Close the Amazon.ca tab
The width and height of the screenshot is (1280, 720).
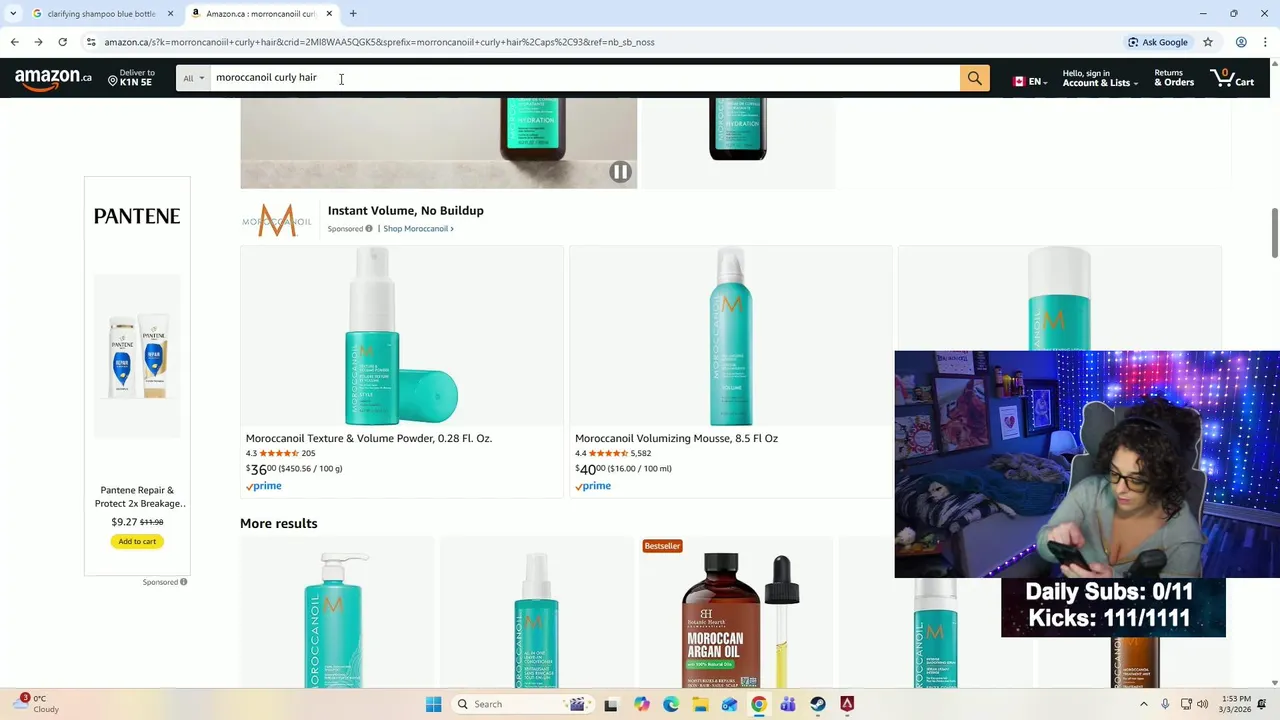tap(329, 14)
